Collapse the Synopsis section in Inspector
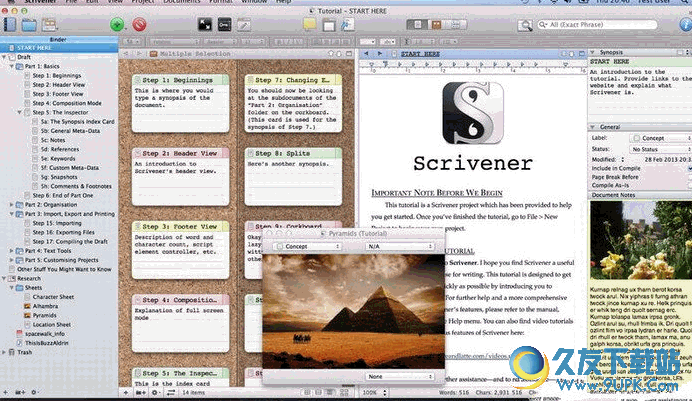Viewport: 692px width, 401px height. 593,52
